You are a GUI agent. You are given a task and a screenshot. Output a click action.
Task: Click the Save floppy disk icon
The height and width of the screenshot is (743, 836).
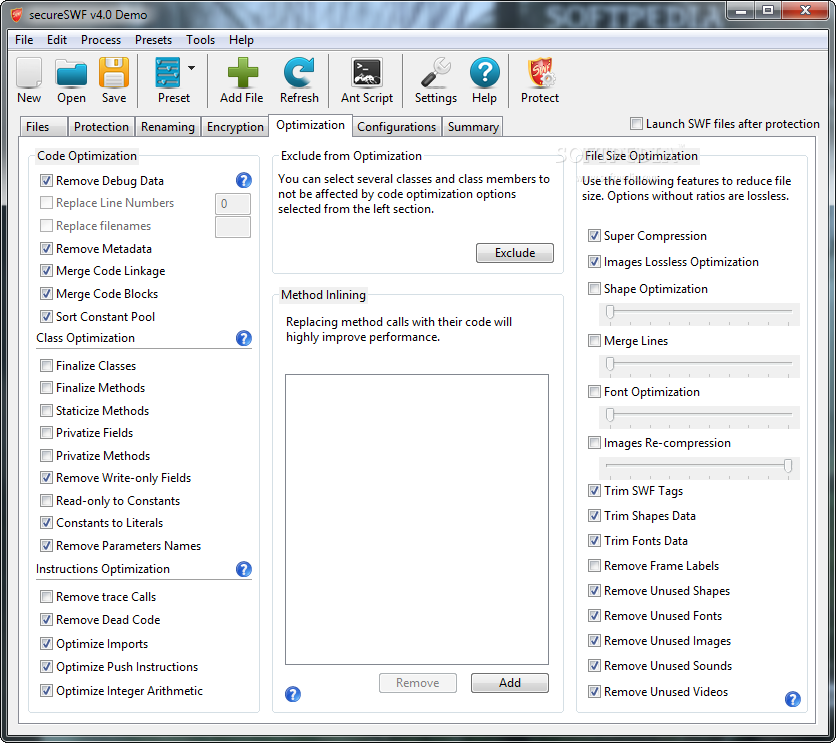pos(114,72)
